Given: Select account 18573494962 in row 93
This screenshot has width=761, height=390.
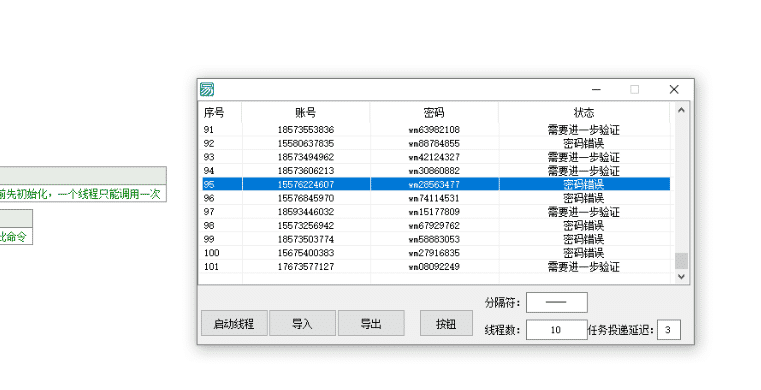Looking at the screenshot, I should coord(306,157).
